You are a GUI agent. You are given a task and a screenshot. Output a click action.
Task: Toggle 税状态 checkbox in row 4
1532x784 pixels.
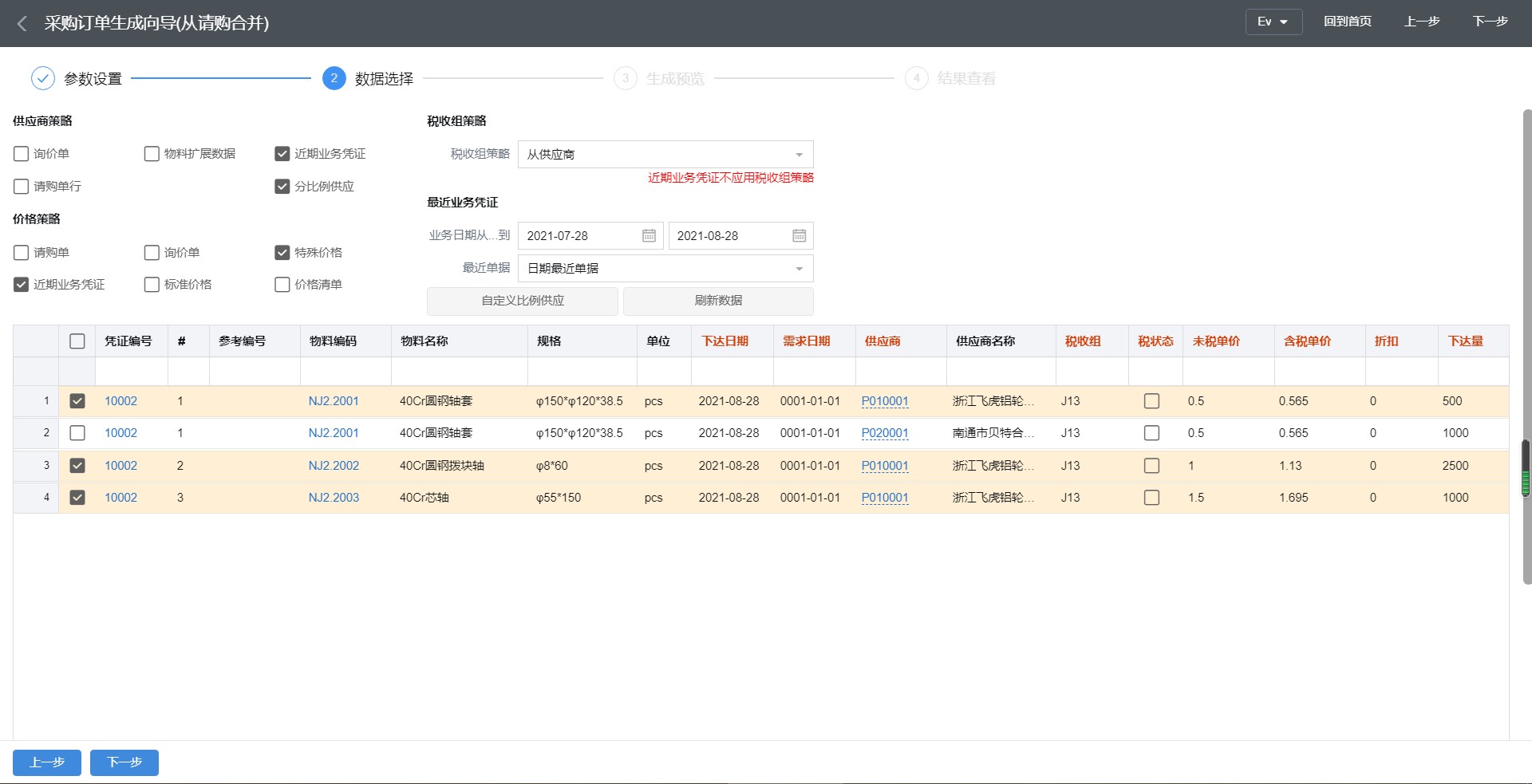(1152, 498)
